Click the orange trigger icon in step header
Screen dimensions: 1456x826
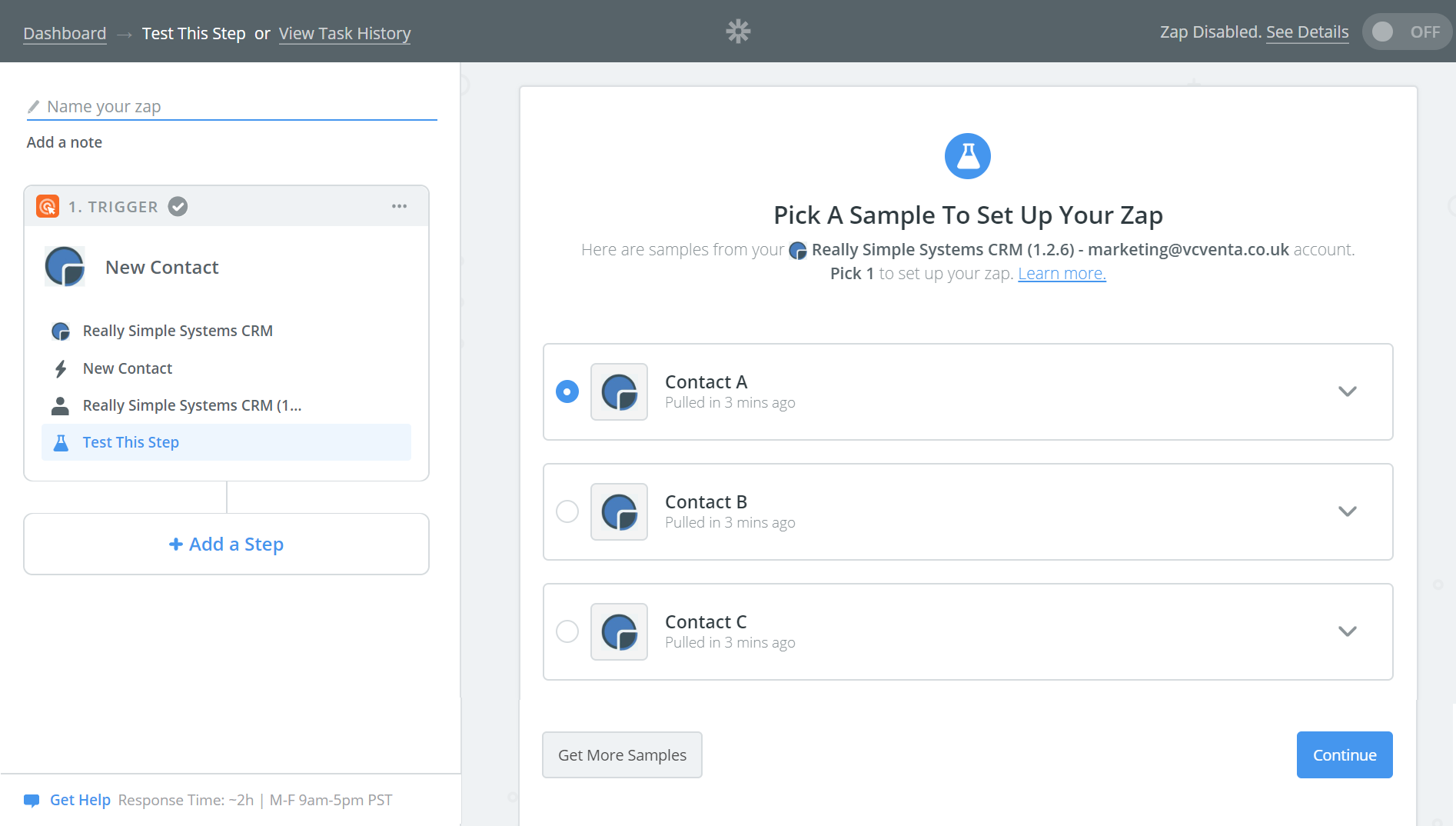pyautogui.click(x=48, y=206)
